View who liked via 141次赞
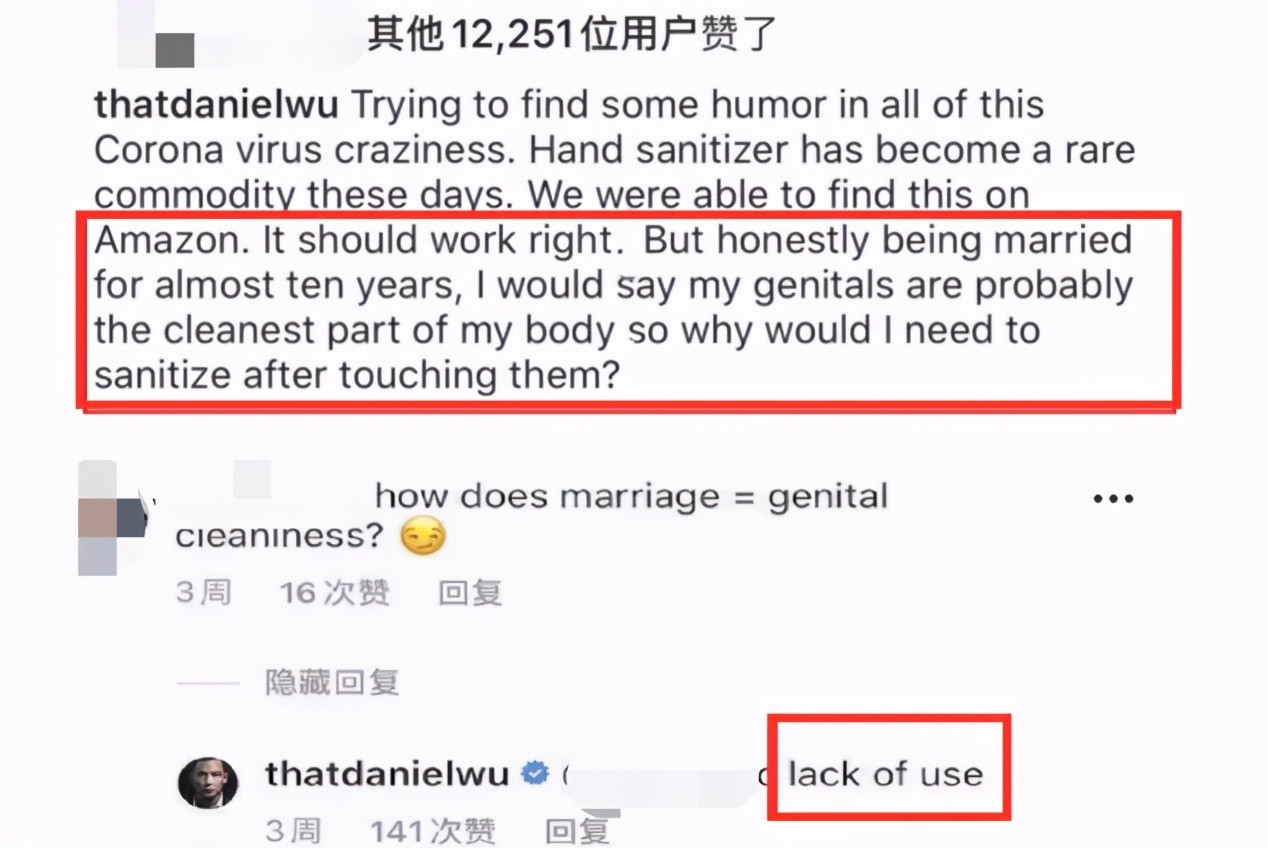This screenshot has width=1268, height=848. [433, 829]
